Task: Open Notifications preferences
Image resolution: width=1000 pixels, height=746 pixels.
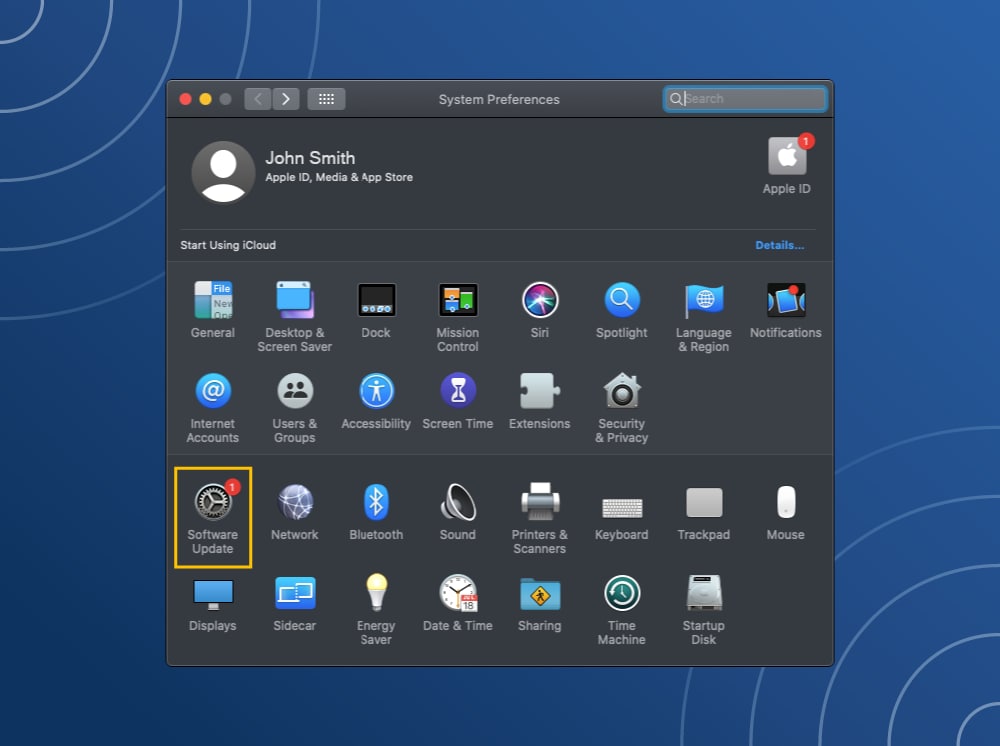Action: point(786,310)
